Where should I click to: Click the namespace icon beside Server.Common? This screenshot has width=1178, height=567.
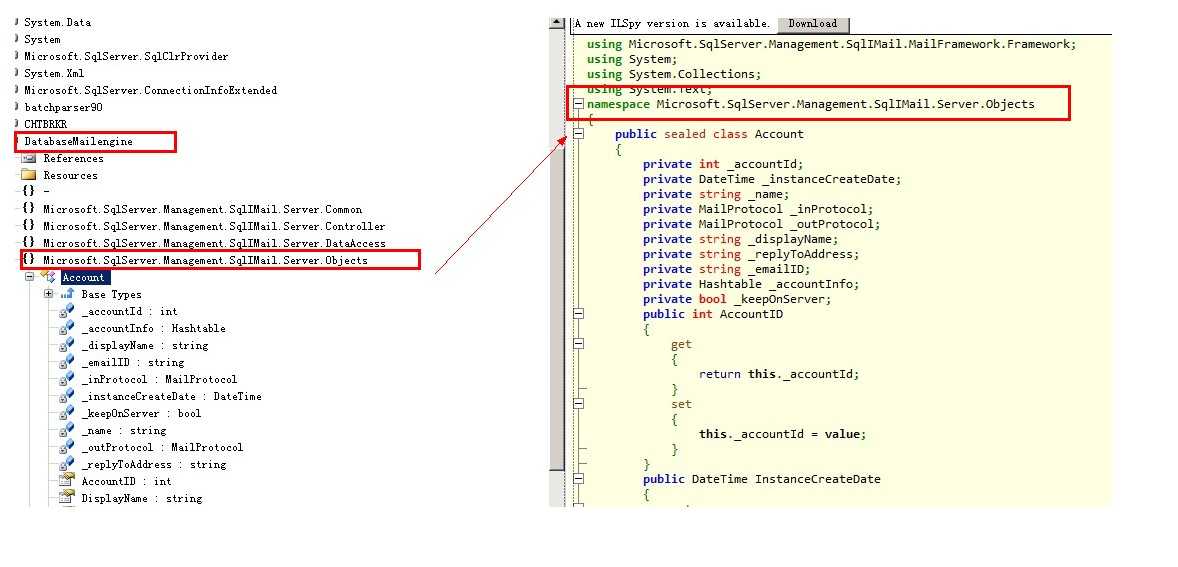pos(29,209)
